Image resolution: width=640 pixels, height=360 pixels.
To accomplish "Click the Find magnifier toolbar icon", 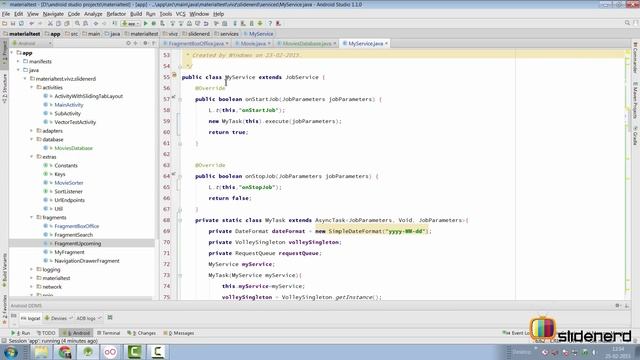I will pos(77,24).
